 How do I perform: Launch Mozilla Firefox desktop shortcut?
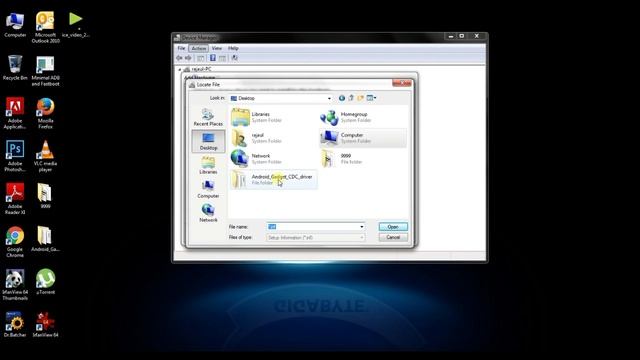(45, 113)
